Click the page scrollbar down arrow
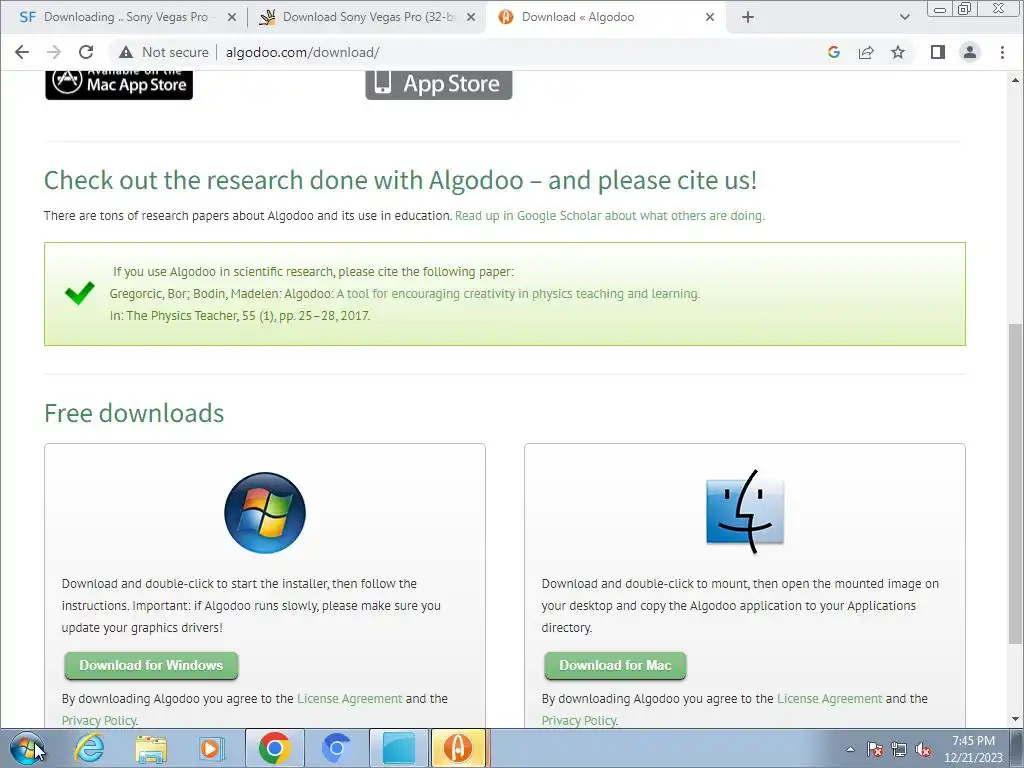This screenshot has width=1024, height=768. point(1016,720)
